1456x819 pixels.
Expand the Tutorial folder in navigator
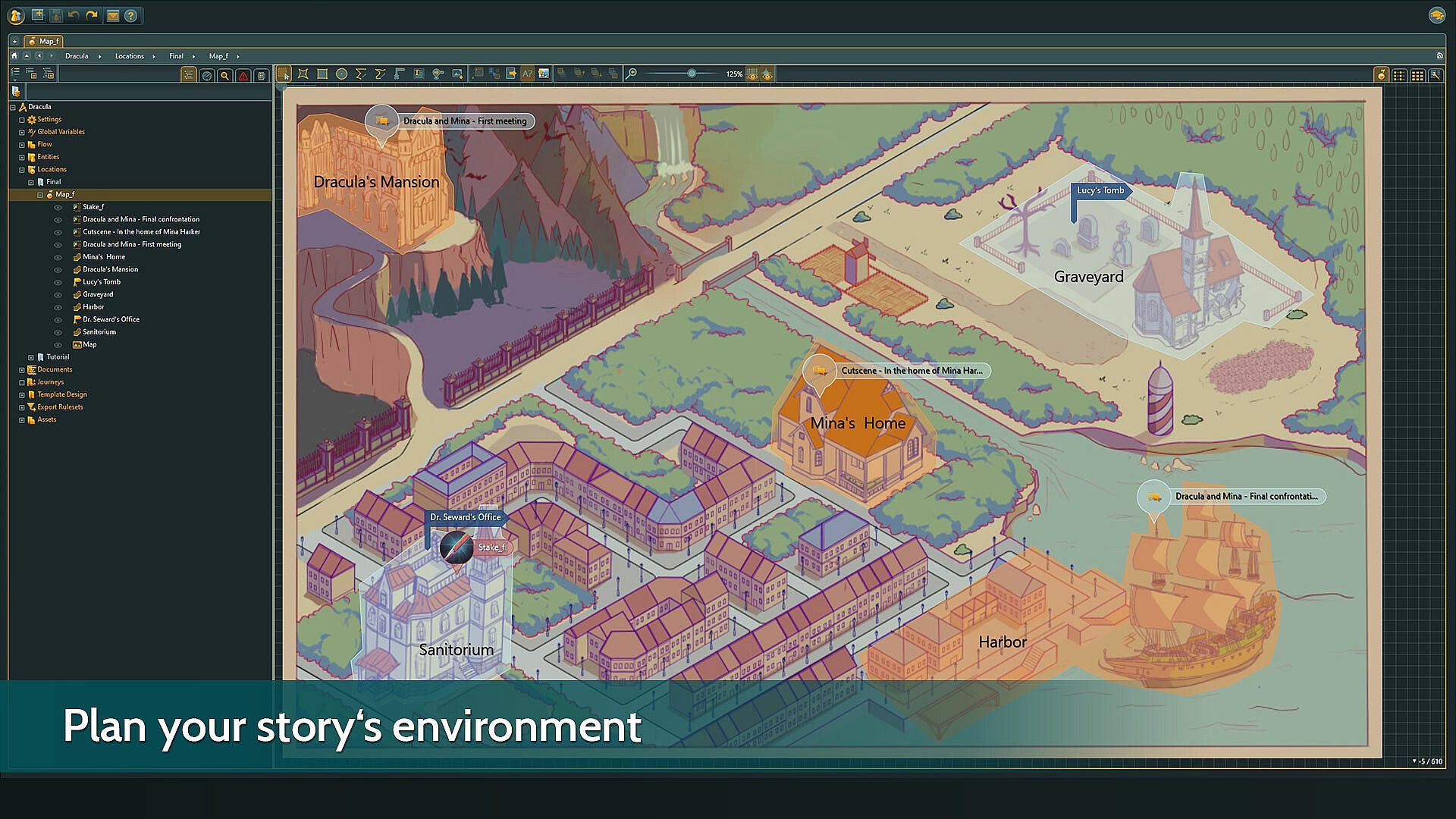point(31,357)
